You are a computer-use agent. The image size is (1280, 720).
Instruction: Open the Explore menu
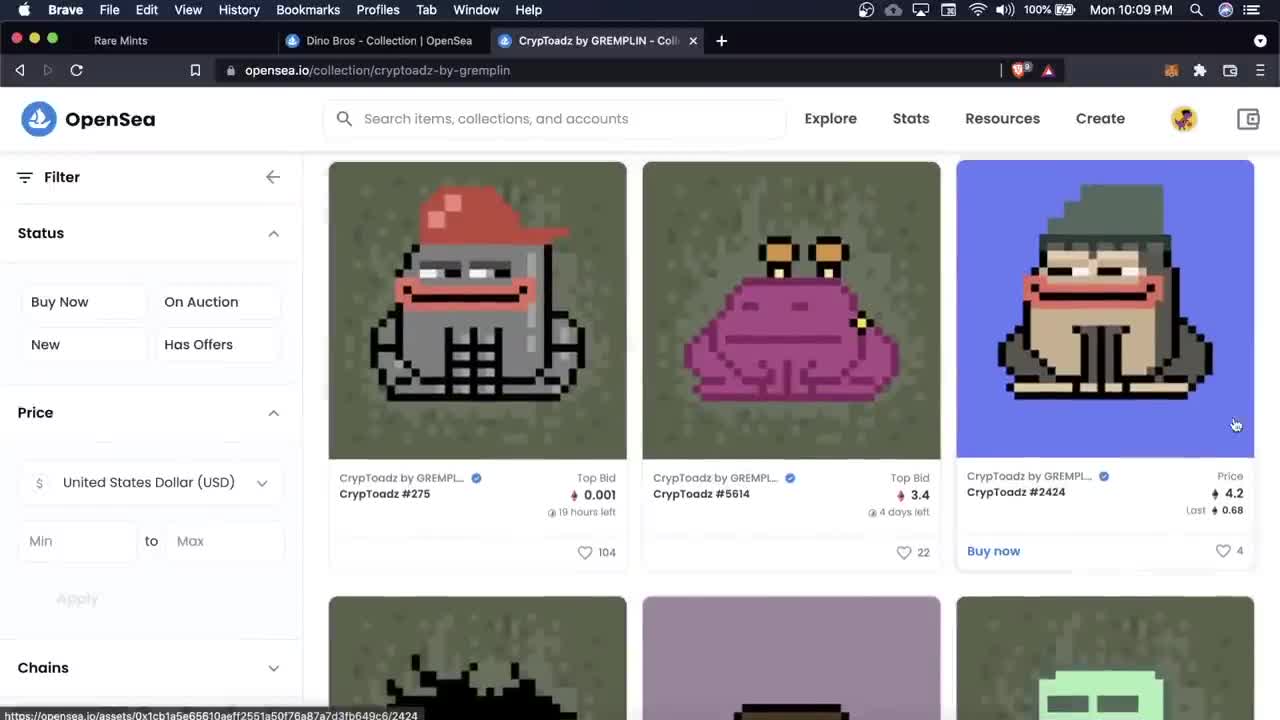(x=831, y=119)
